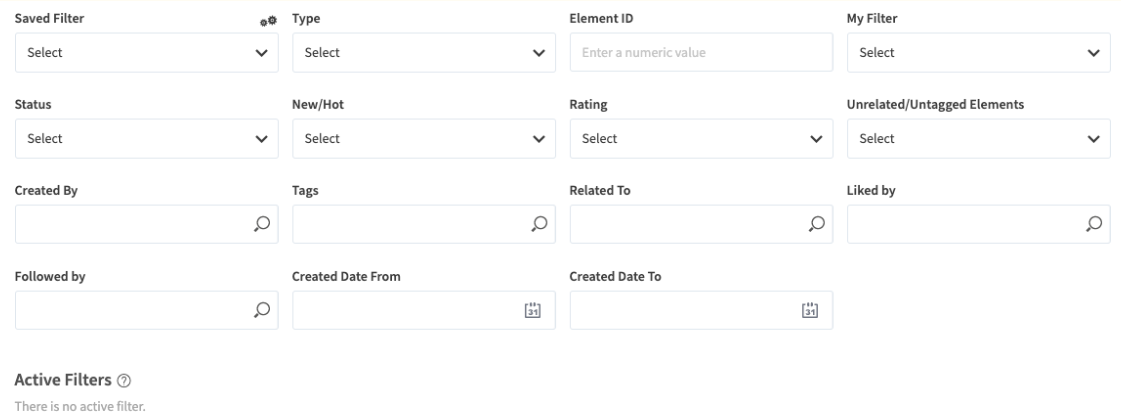Image resolution: width=1121 pixels, height=419 pixels.
Task: Click the search icon in Followed by
Action: pyautogui.click(x=262, y=310)
